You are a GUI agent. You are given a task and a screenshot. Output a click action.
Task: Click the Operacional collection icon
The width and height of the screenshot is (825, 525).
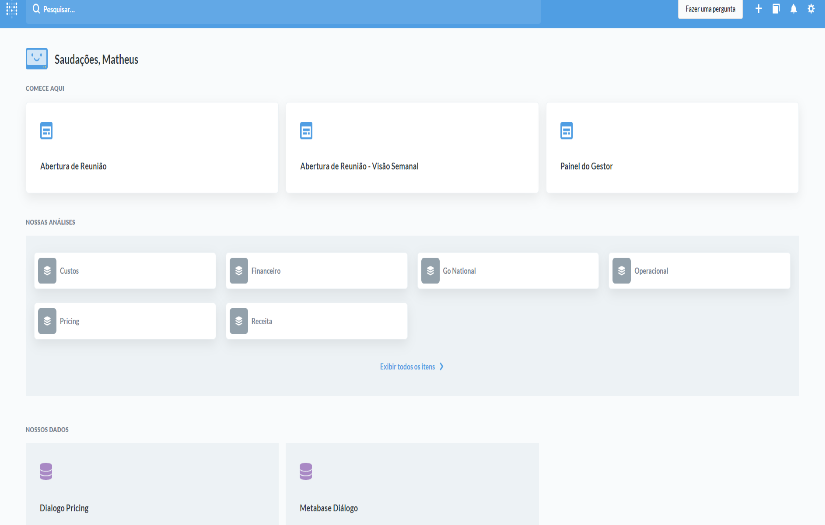pyautogui.click(x=621, y=271)
